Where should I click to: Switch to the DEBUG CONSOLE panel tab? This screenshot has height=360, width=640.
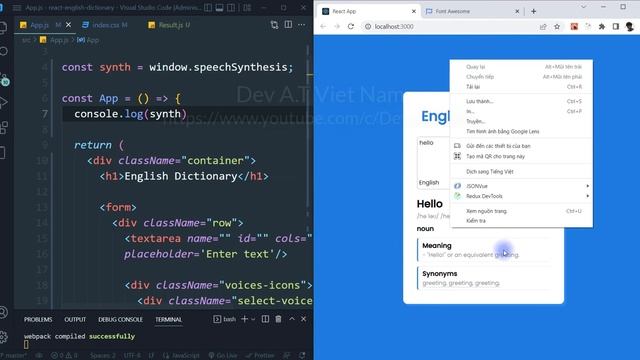tap(120, 320)
